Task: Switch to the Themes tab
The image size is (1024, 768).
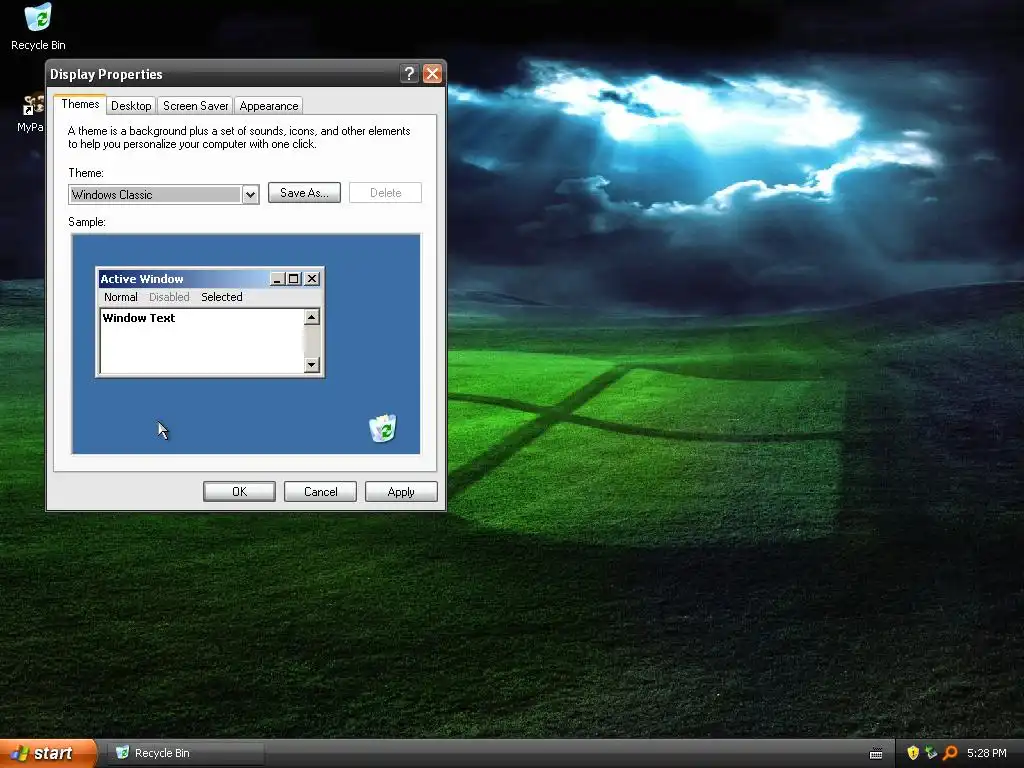Action: click(x=80, y=104)
